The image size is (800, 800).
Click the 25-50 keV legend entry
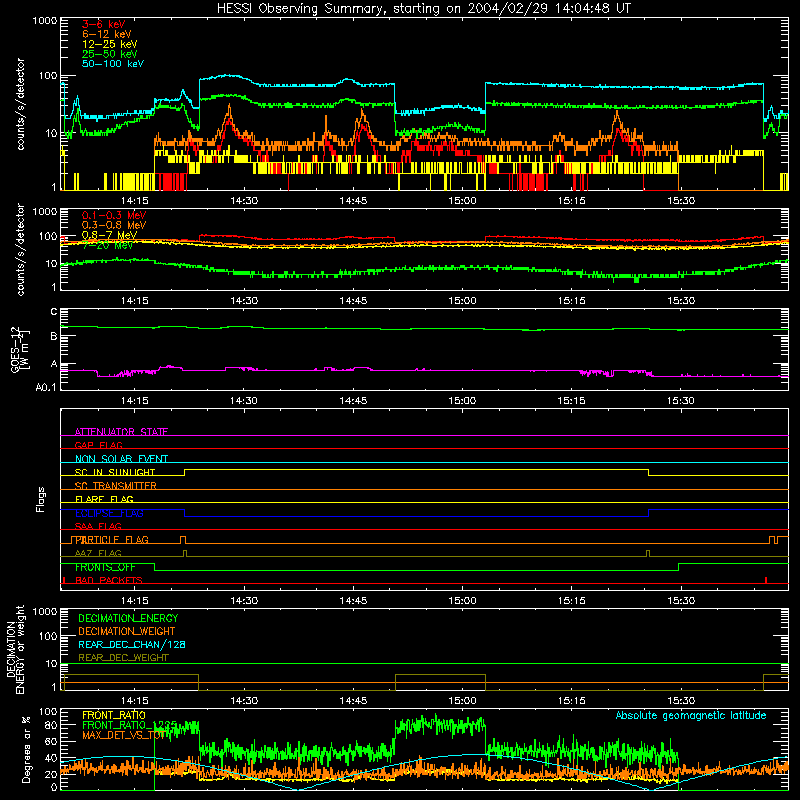110,54
